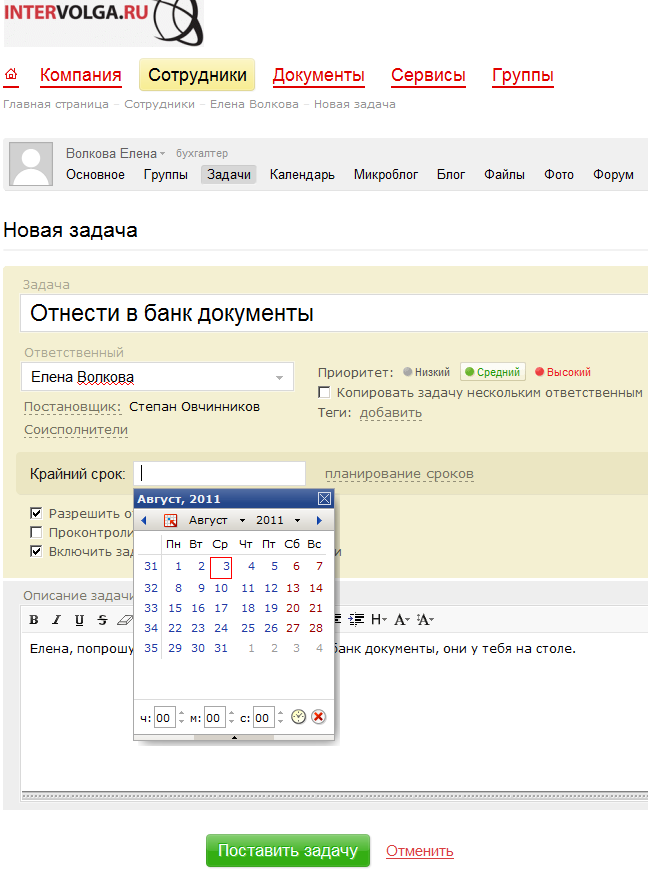The image size is (648, 876).
Task: Toggle the Разрешить checkbox
Action: [36, 513]
